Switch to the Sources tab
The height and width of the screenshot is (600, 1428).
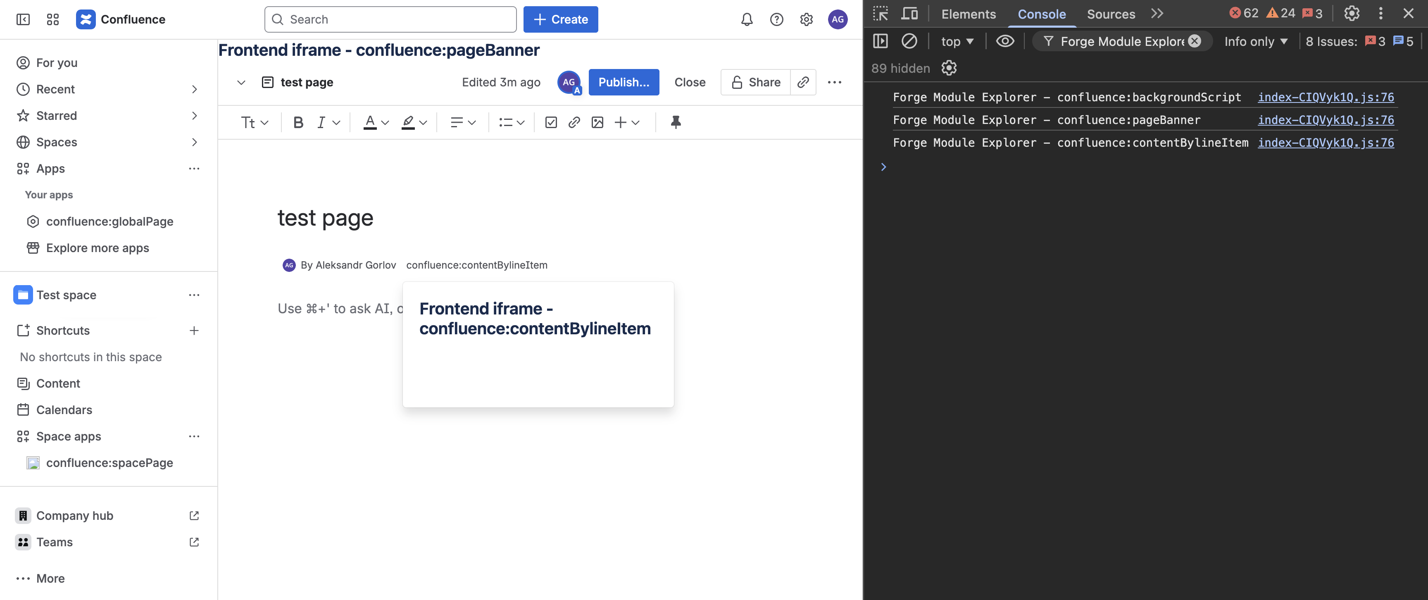(x=1110, y=14)
